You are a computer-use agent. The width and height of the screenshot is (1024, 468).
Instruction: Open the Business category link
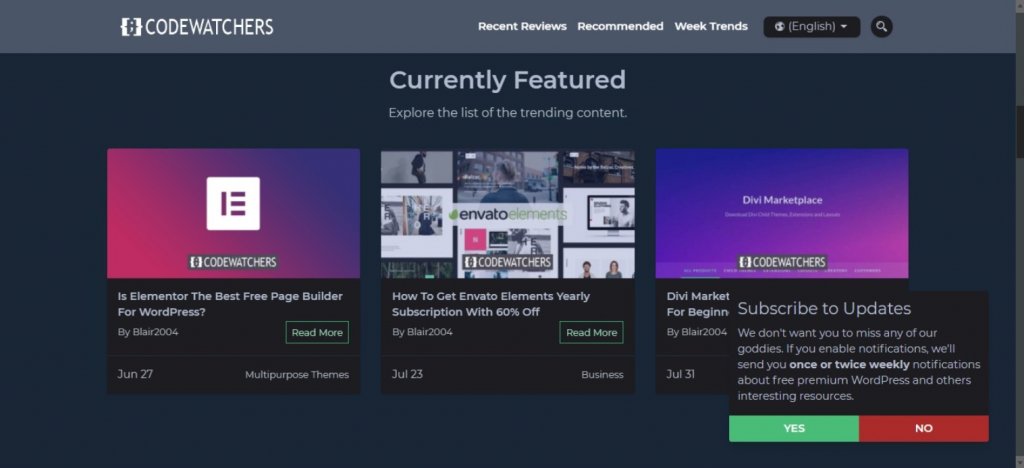(602, 375)
